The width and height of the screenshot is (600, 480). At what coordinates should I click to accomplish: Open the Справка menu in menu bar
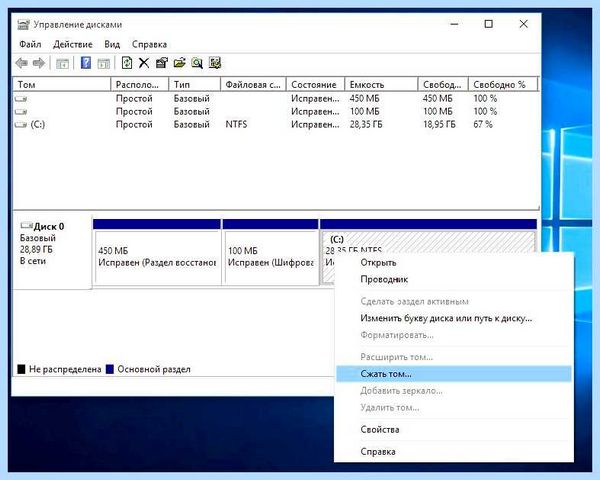(x=149, y=44)
